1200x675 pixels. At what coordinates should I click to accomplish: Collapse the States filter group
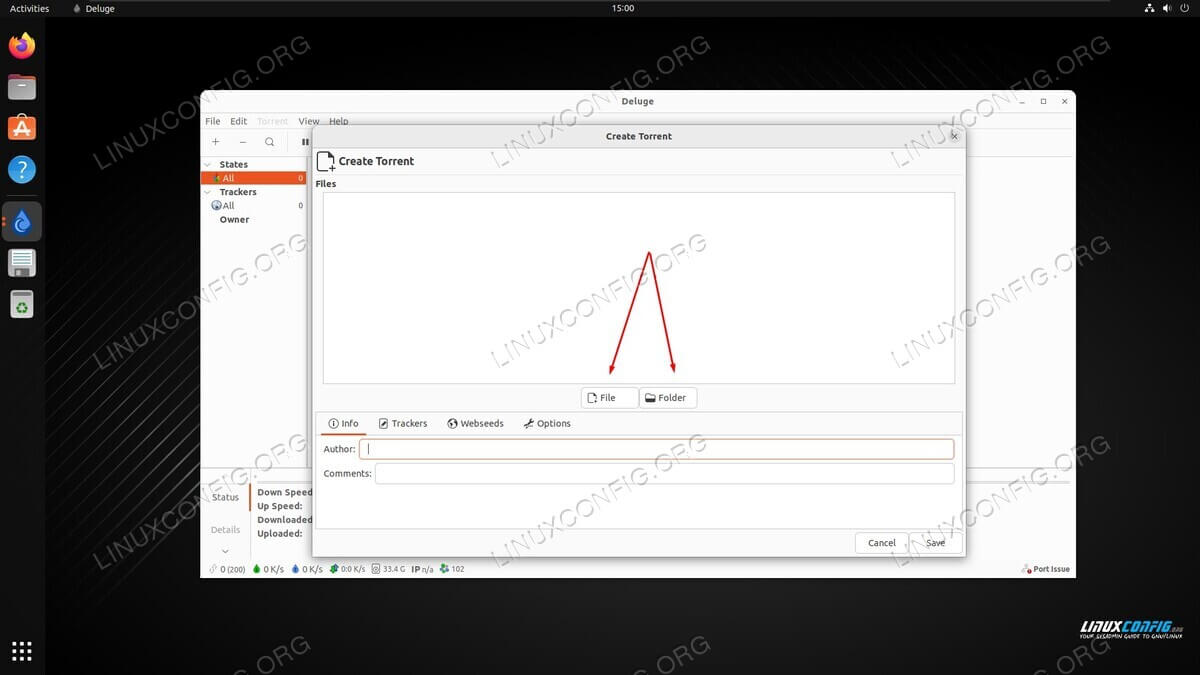click(x=209, y=165)
